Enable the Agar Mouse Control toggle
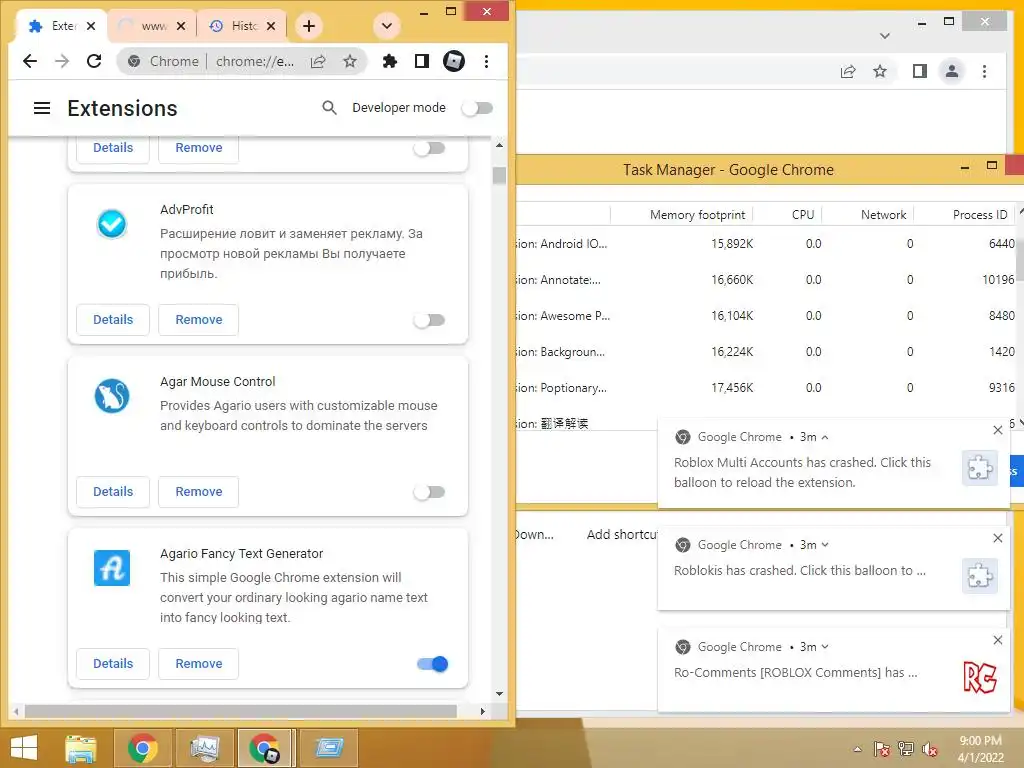The image size is (1024, 768). (x=430, y=492)
